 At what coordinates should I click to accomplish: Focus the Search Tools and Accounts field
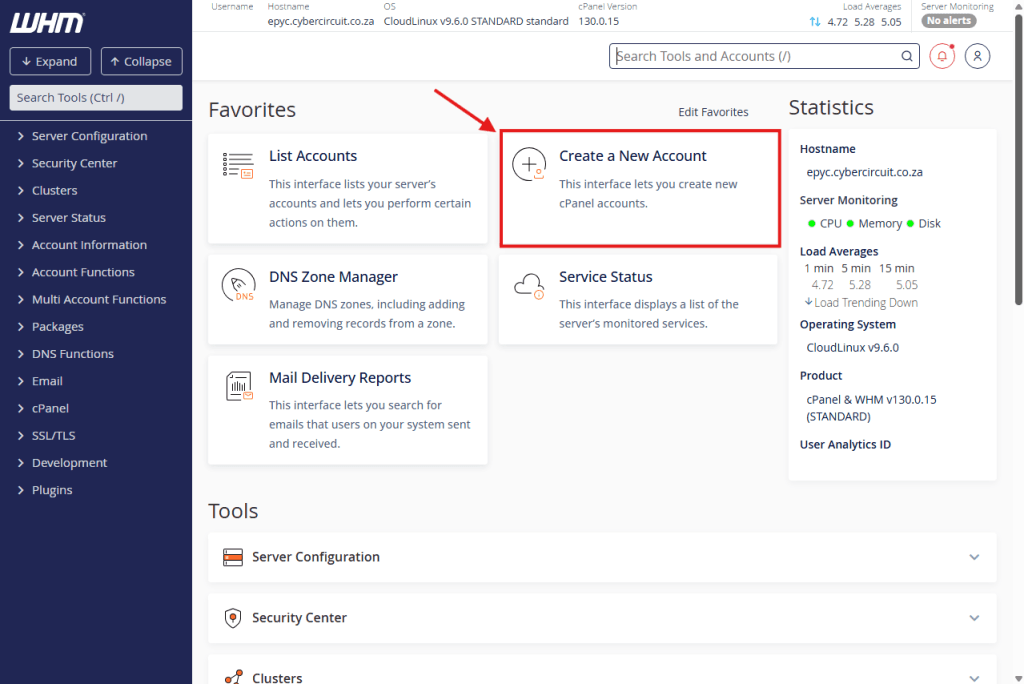pyautogui.click(x=755, y=57)
